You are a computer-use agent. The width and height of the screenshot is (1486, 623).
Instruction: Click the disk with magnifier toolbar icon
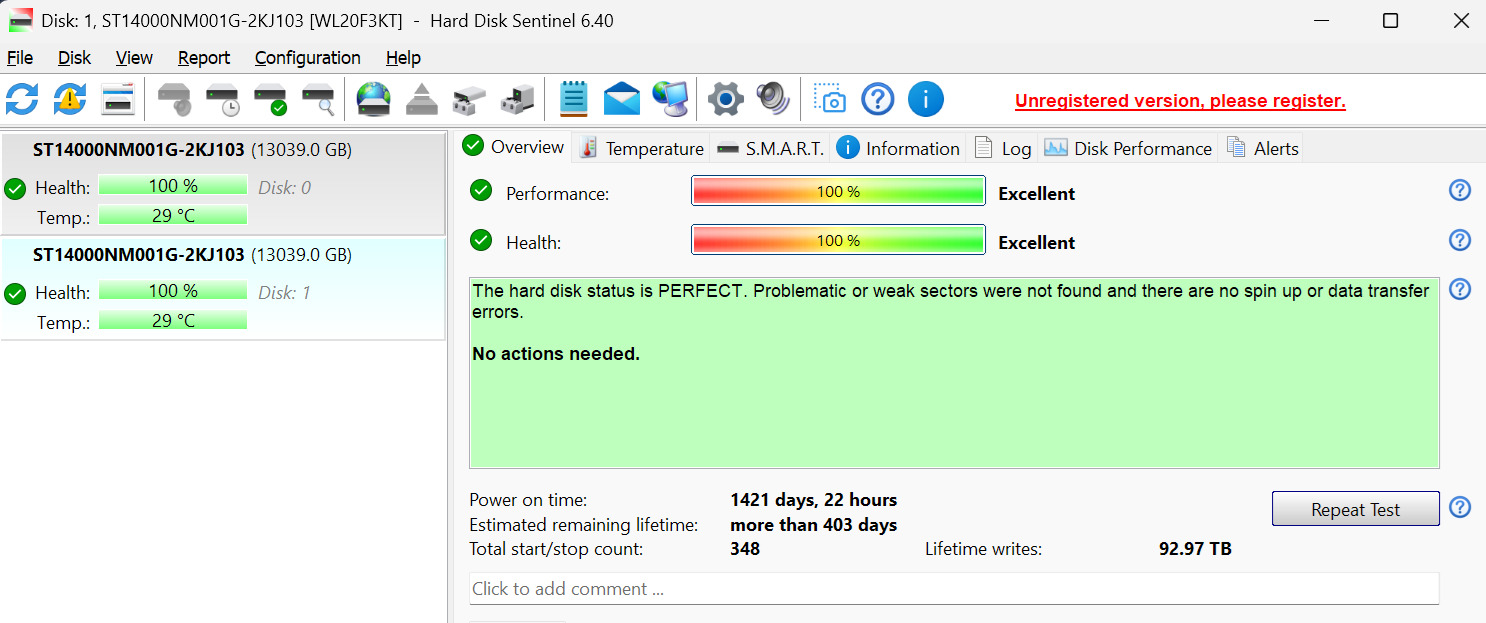(318, 99)
